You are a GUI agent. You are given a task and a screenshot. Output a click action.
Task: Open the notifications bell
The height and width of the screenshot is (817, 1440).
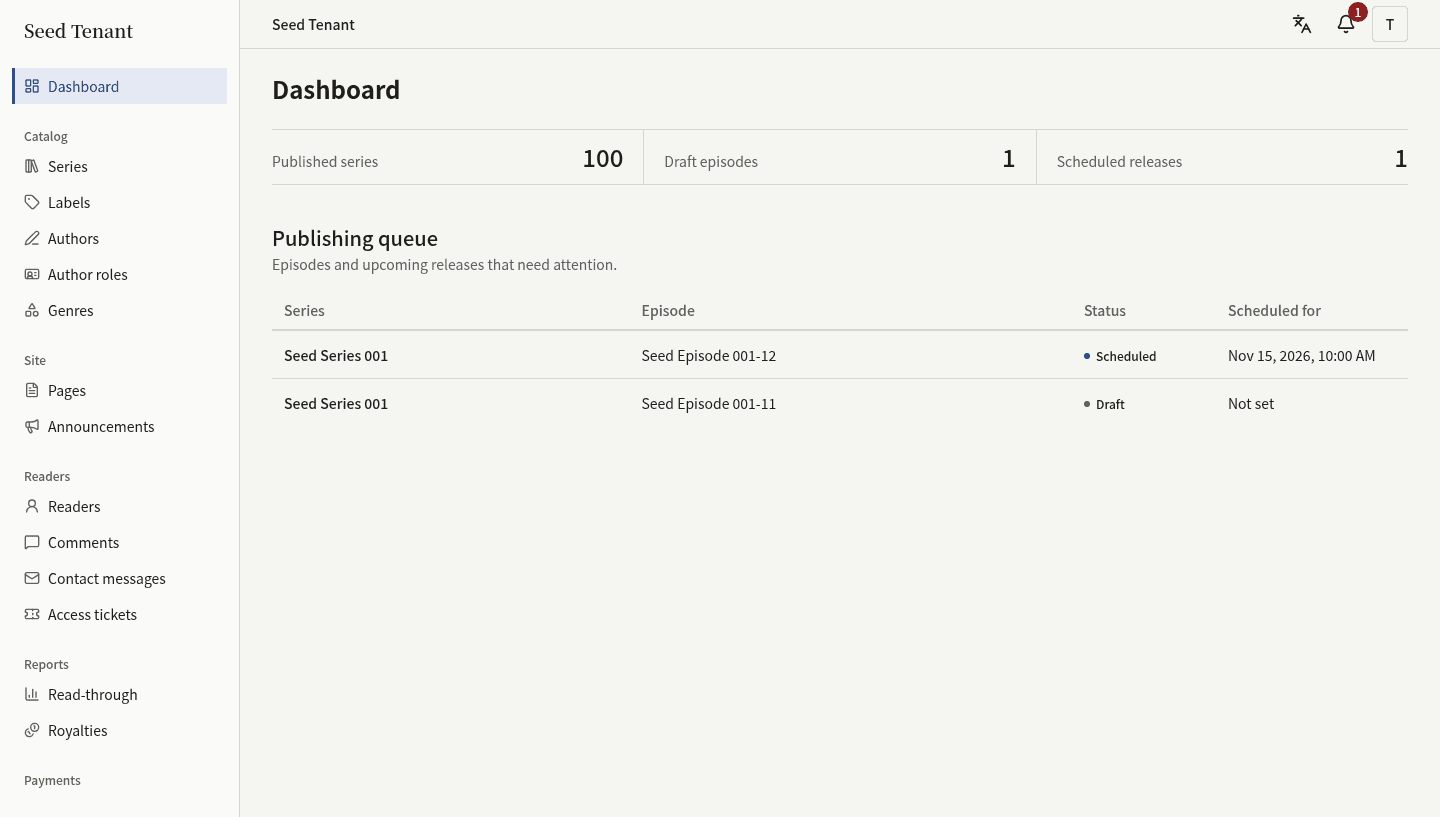1346,24
